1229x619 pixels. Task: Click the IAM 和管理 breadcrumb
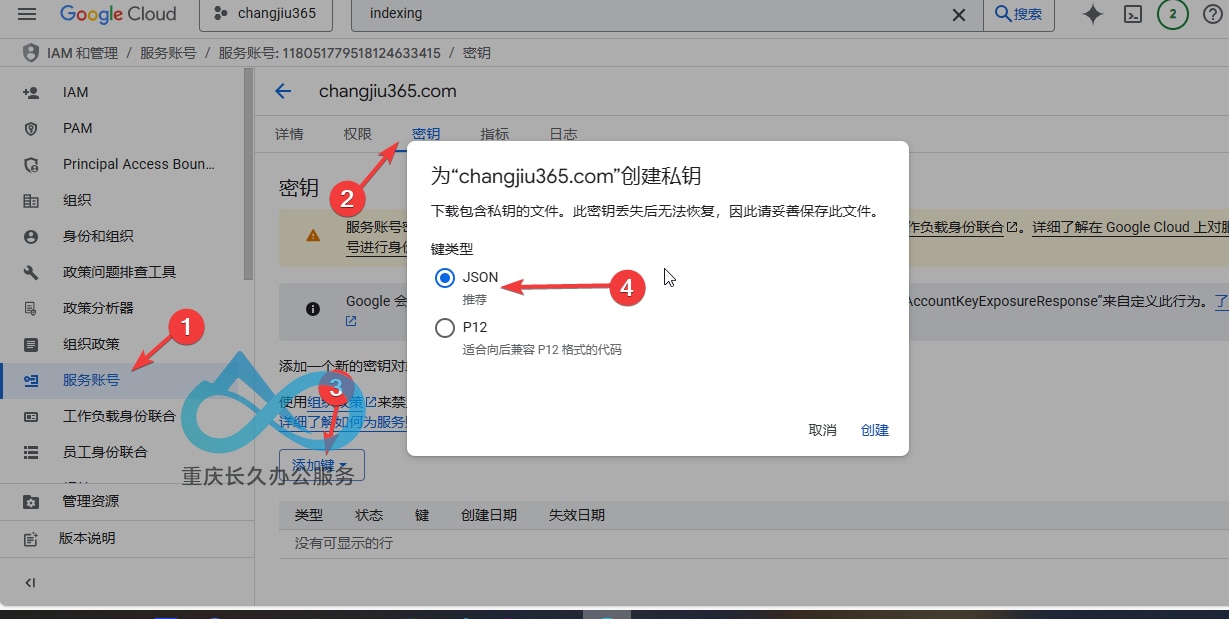click(82, 53)
